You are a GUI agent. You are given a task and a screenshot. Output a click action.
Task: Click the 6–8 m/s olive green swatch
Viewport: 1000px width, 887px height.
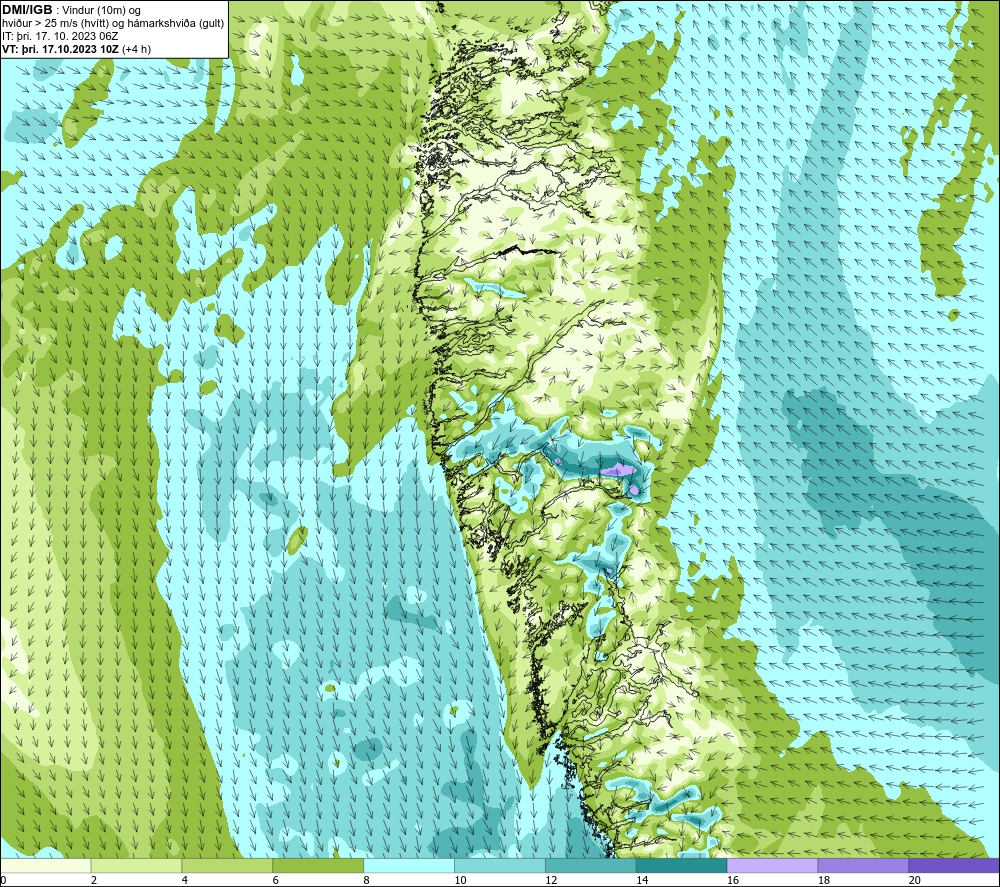point(318,865)
